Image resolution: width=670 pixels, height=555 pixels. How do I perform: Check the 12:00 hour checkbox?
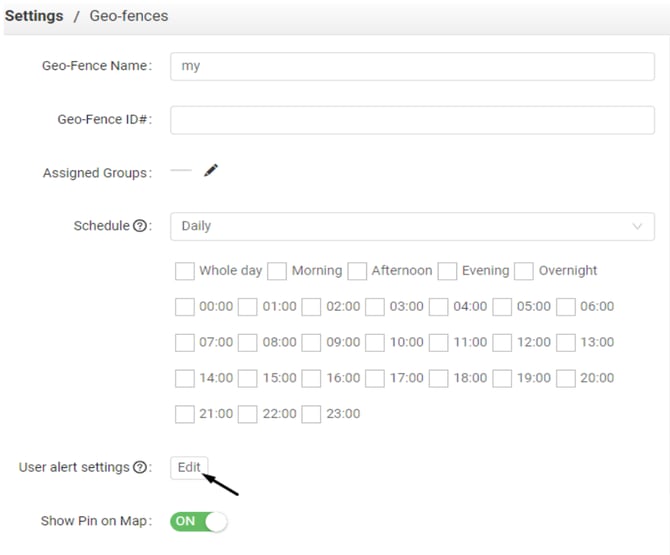click(x=502, y=343)
